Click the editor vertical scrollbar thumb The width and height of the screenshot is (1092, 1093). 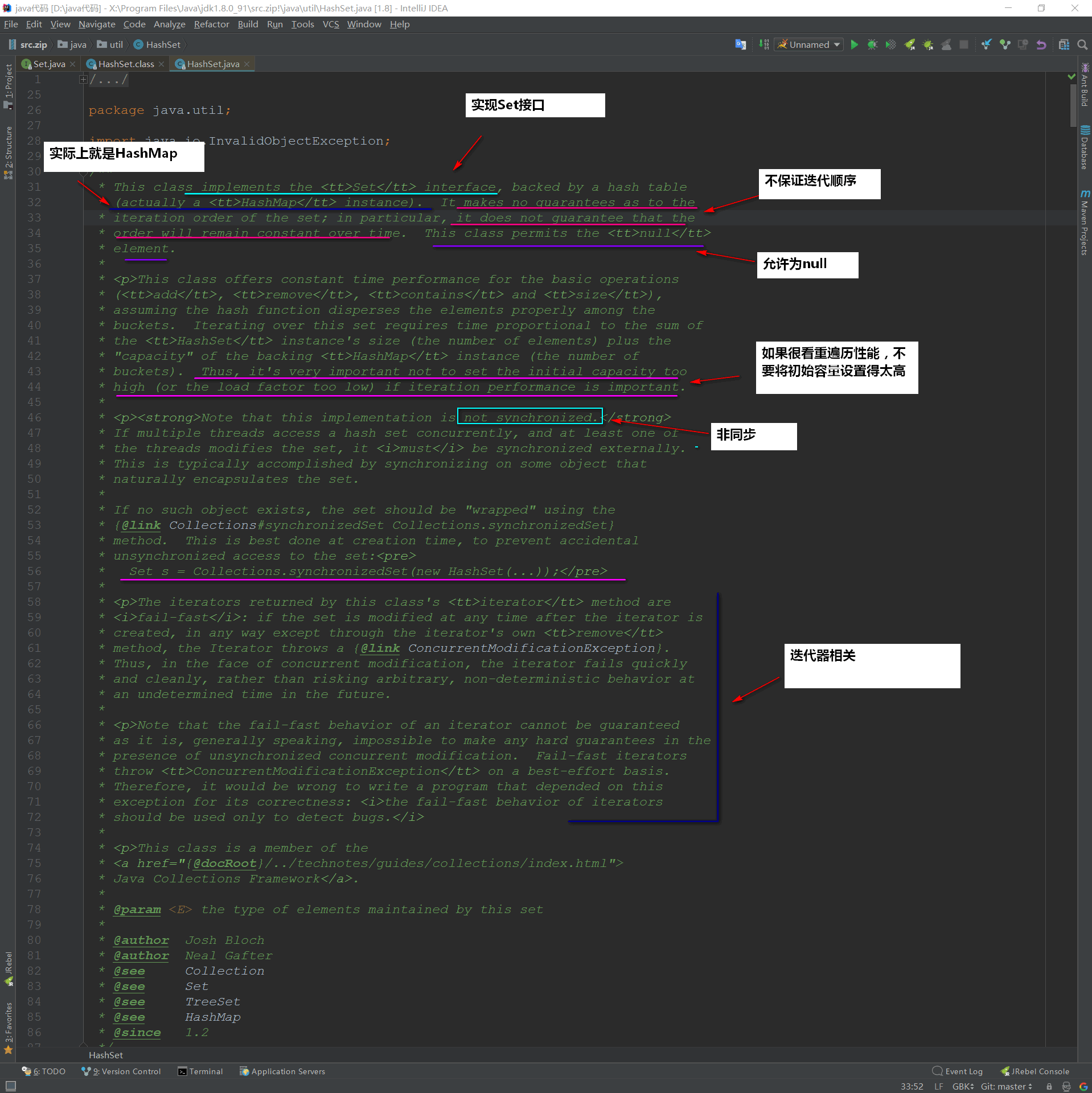[x=1073, y=105]
